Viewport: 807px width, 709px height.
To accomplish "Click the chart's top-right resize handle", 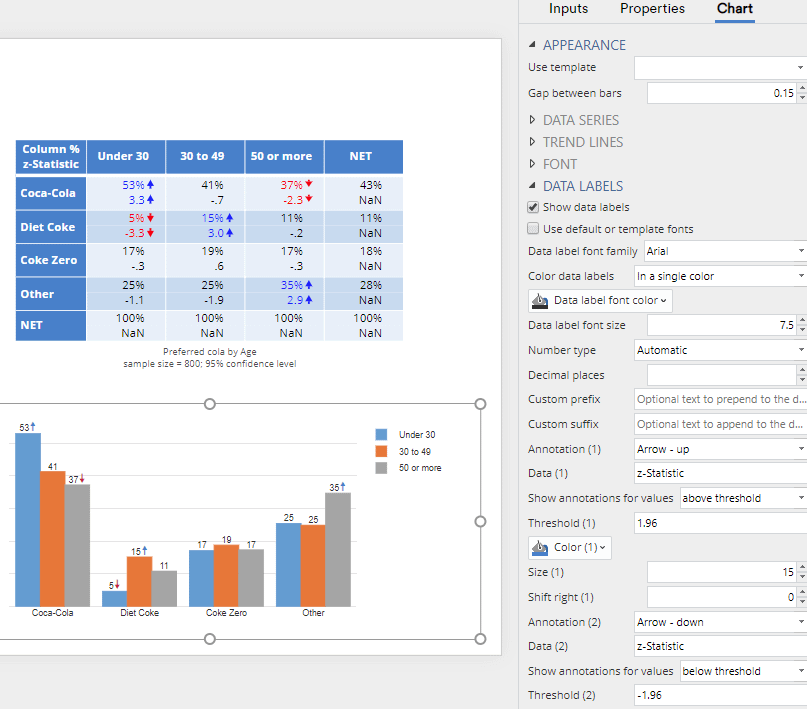I will [x=480, y=404].
